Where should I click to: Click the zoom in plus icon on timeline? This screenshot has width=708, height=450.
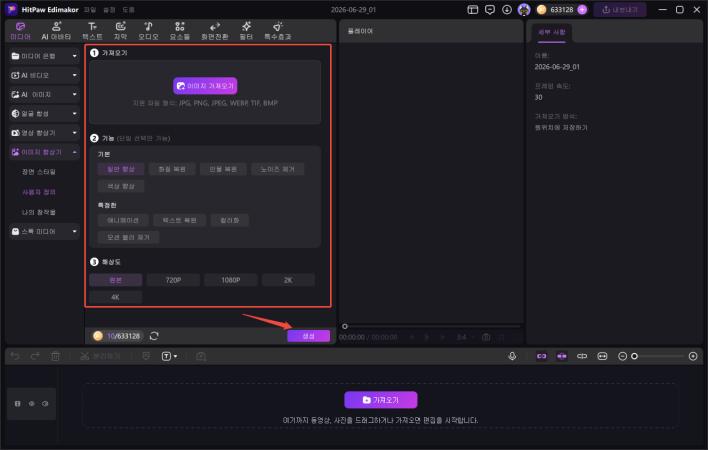[693, 356]
